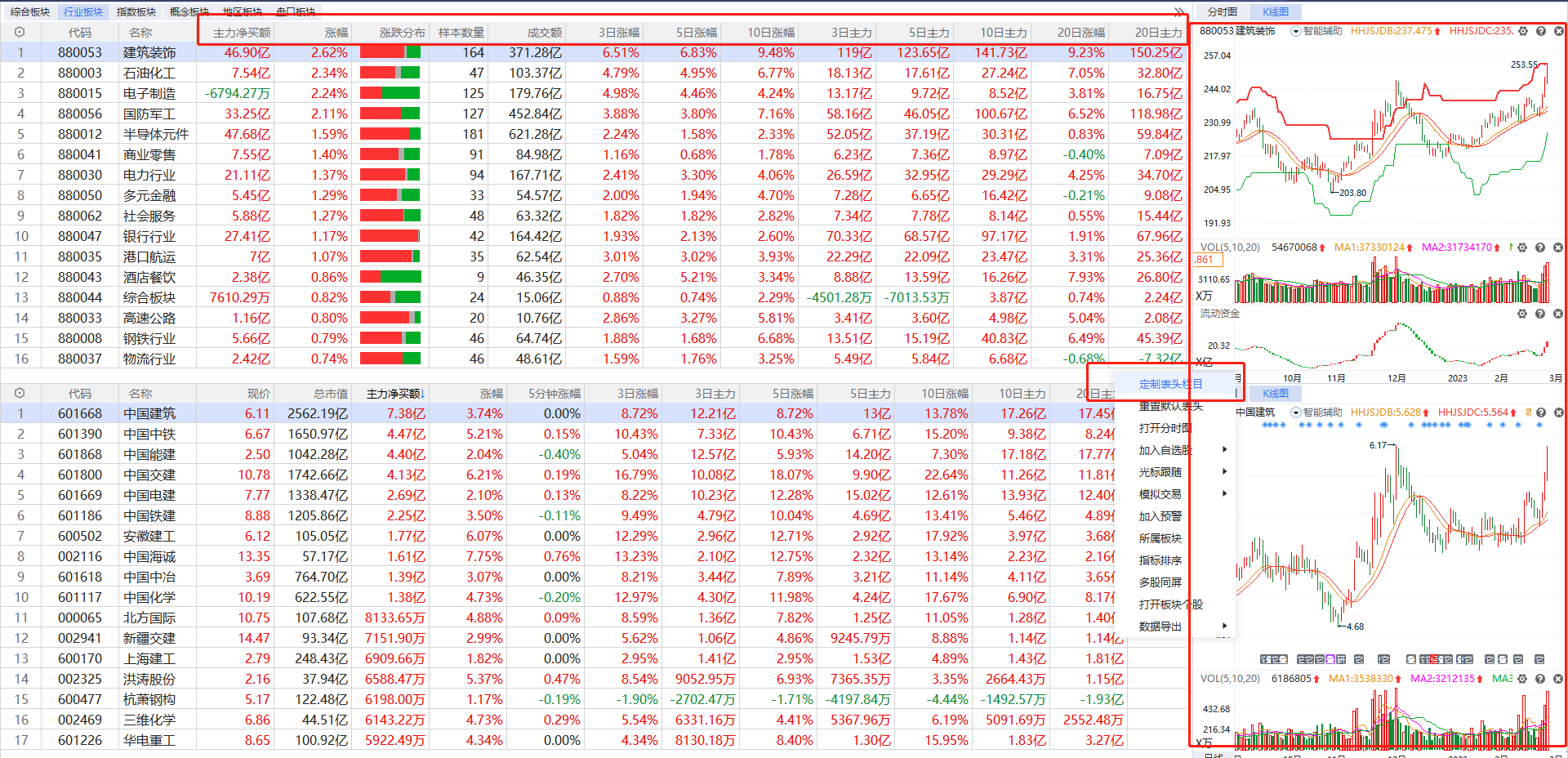
Task: Expand more board tabs with the double-arrow icon
Action: coord(1178,11)
